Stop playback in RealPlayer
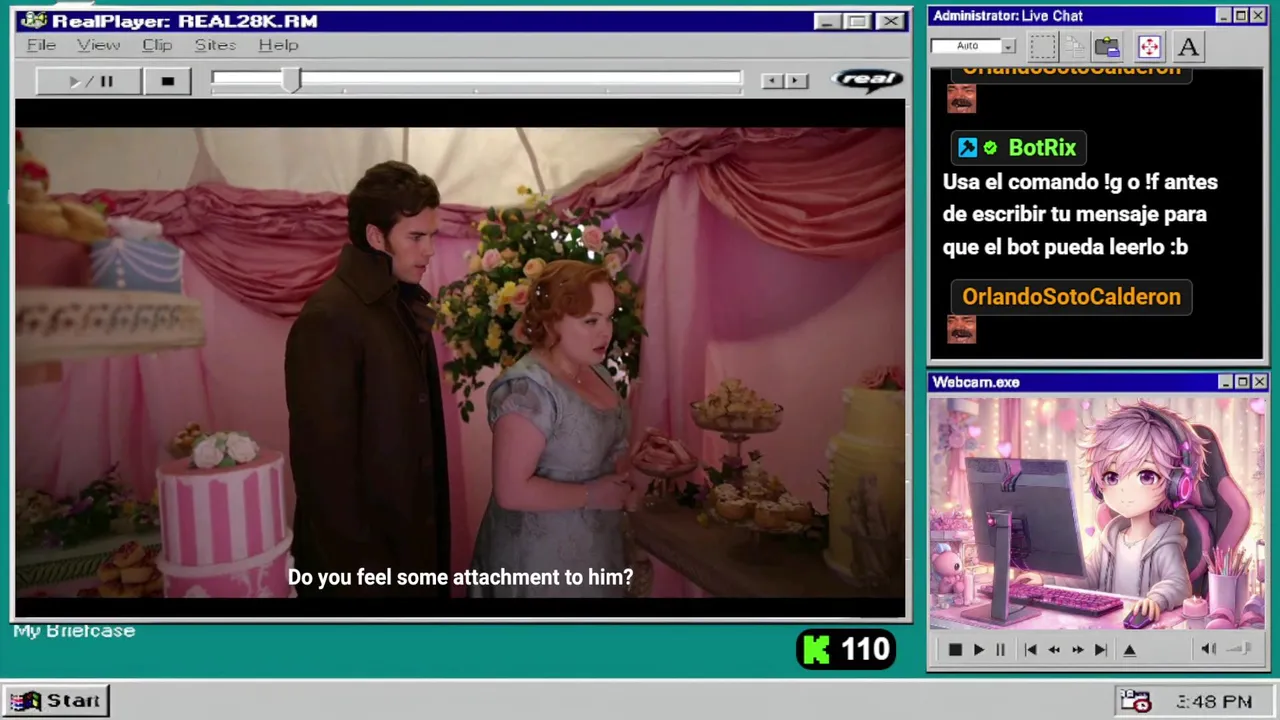Viewport: 1280px width, 720px height. coord(167,81)
